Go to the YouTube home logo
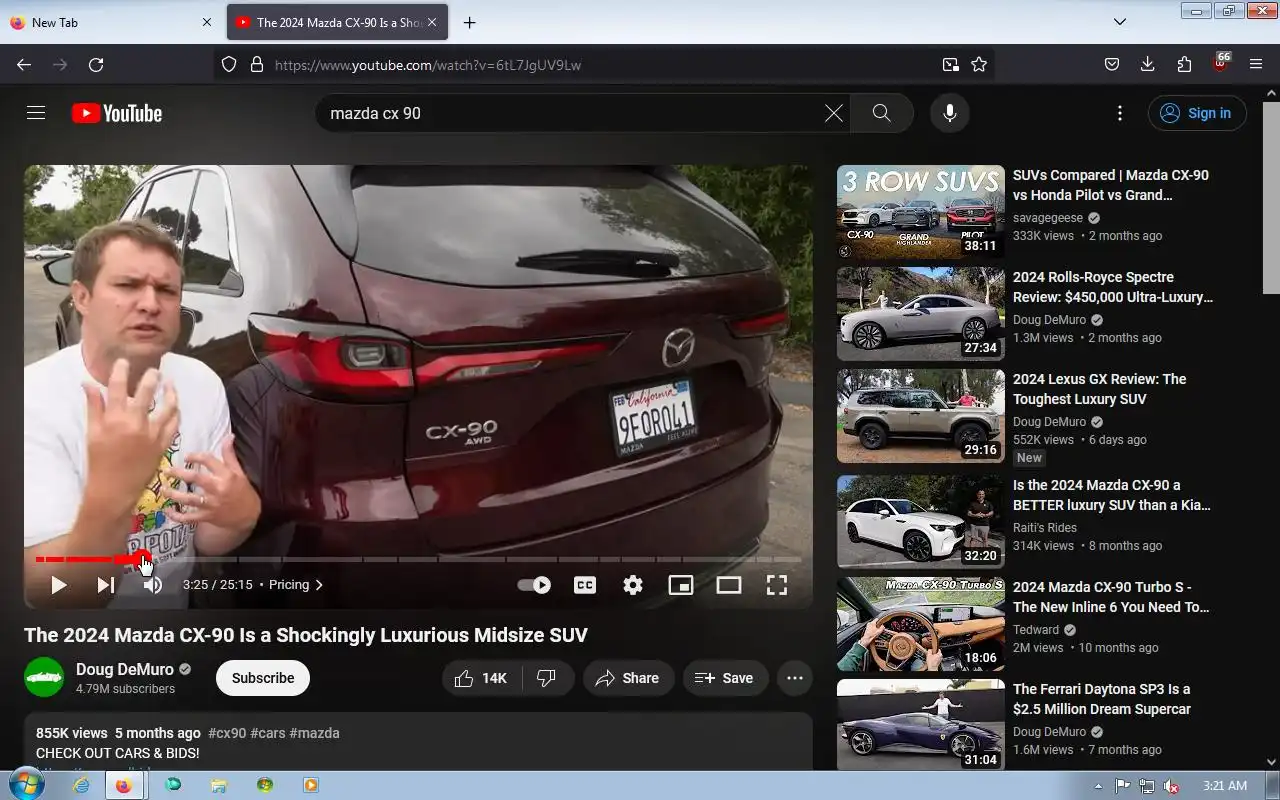This screenshot has width=1280, height=800. click(x=117, y=113)
